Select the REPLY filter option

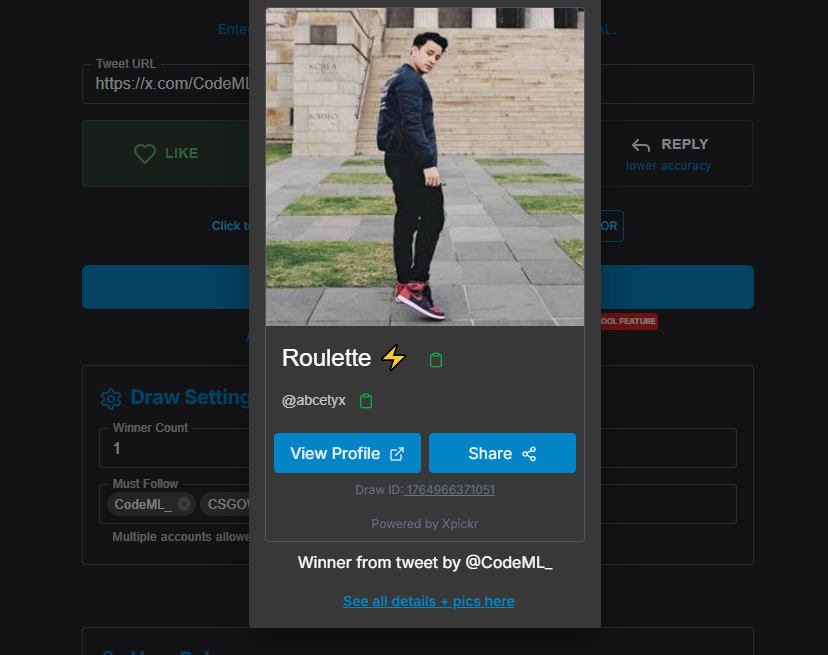click(677, 154)
